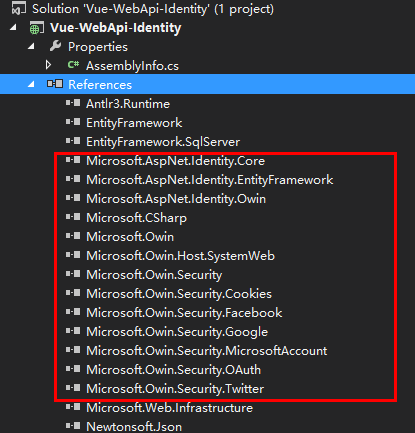Click the icon beside Microsoft.AspNet.Identity.EntityFramework

click(x=73, y=179)
